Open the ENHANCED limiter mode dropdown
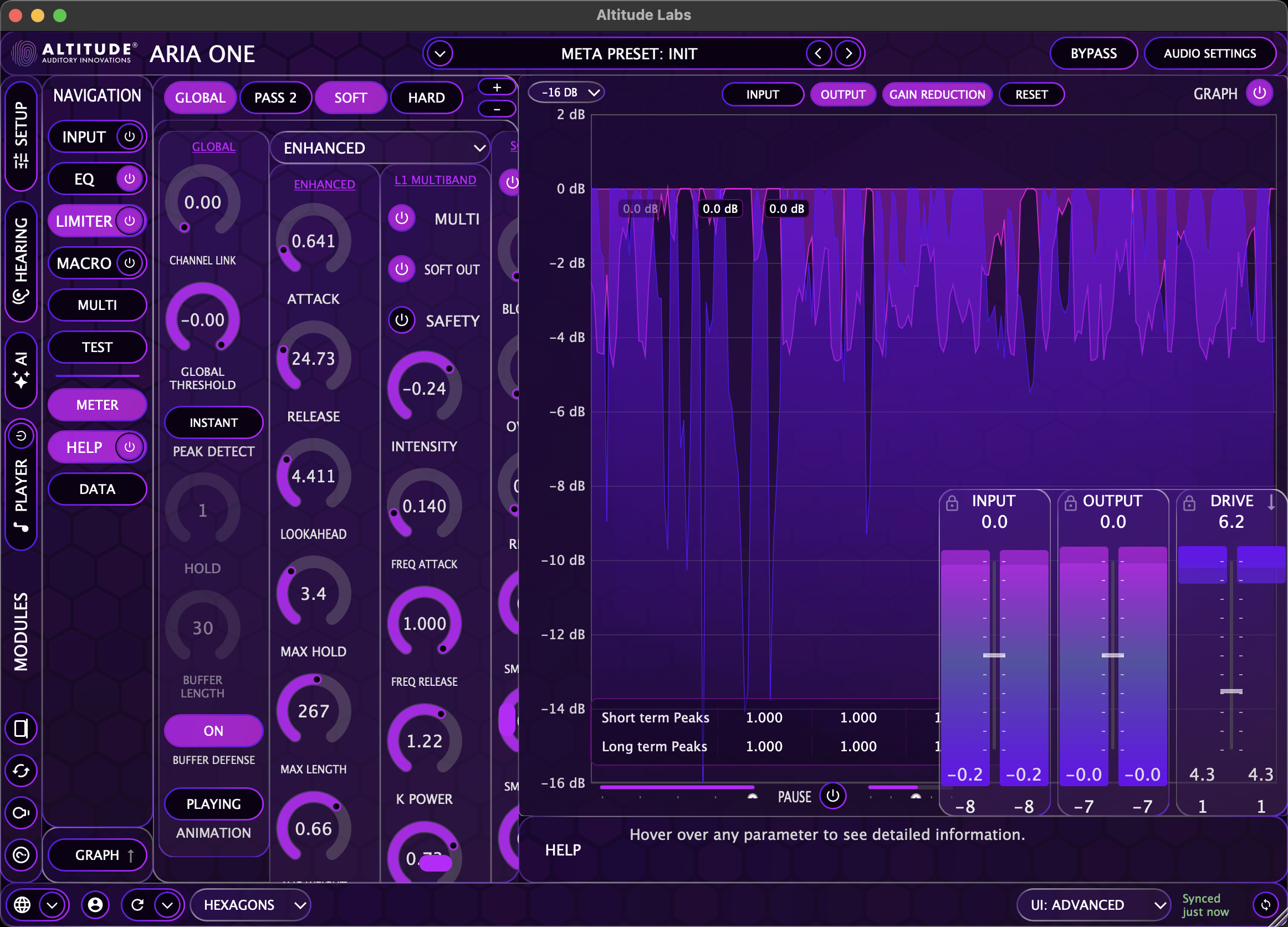Image resolution: width=1288 pixels, height=927 pixels. [379, 147]
